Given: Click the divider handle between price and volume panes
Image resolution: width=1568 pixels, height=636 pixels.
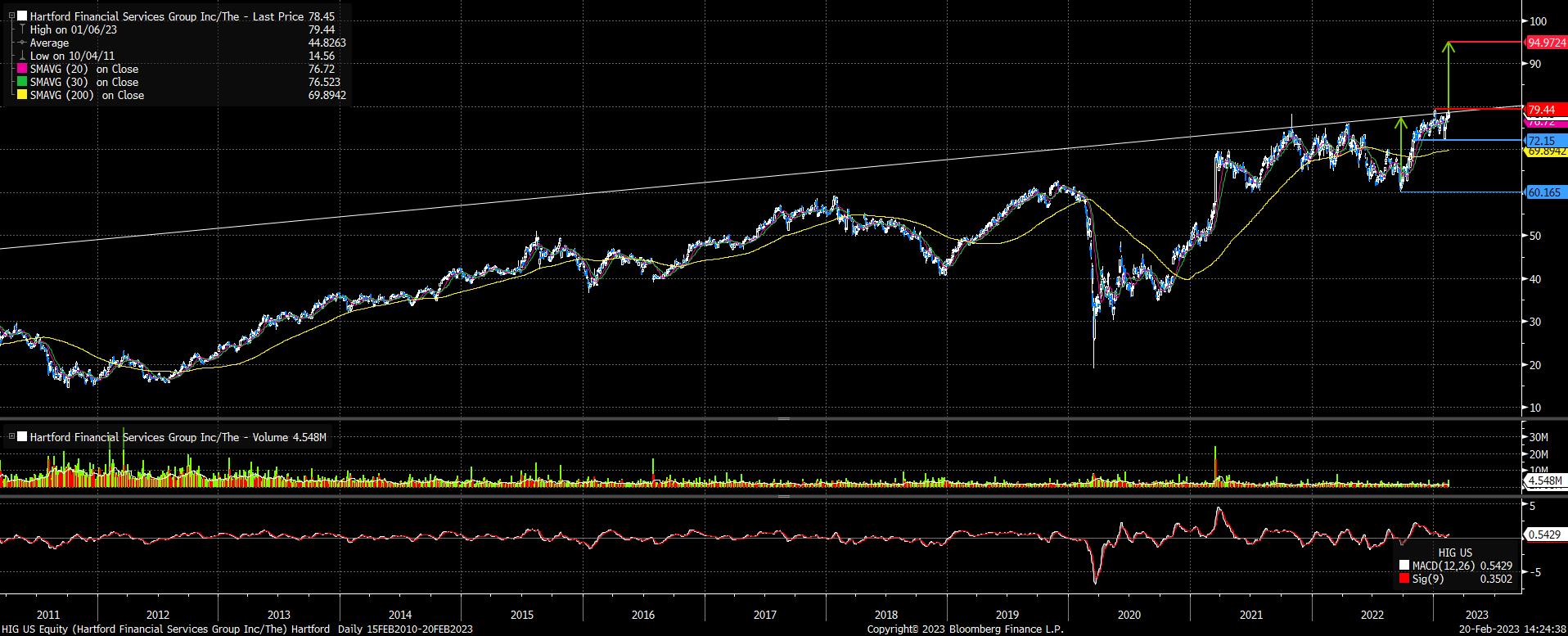Looking at the screenshot, I should (783, 418).
